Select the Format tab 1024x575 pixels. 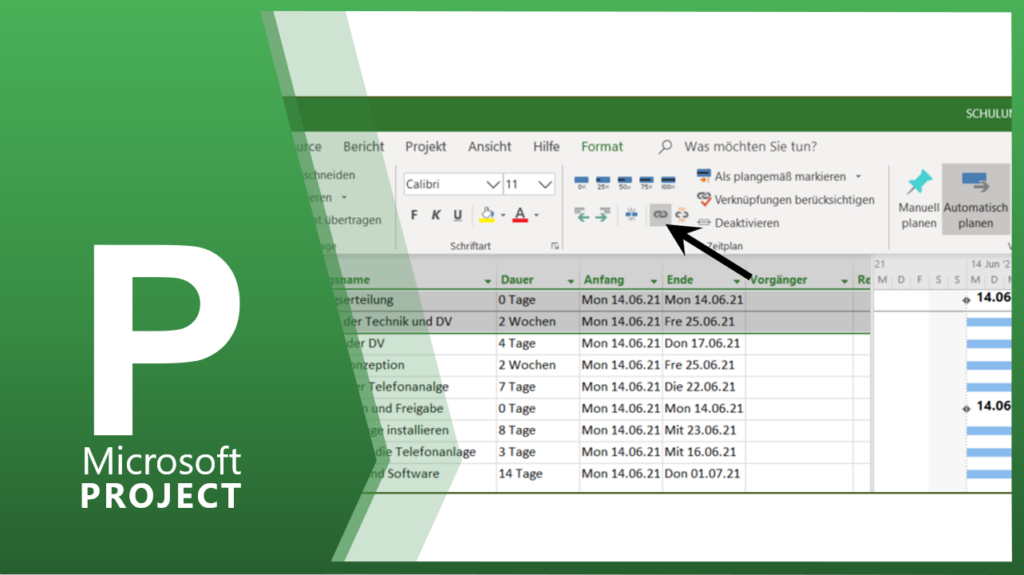coord(602,146)
